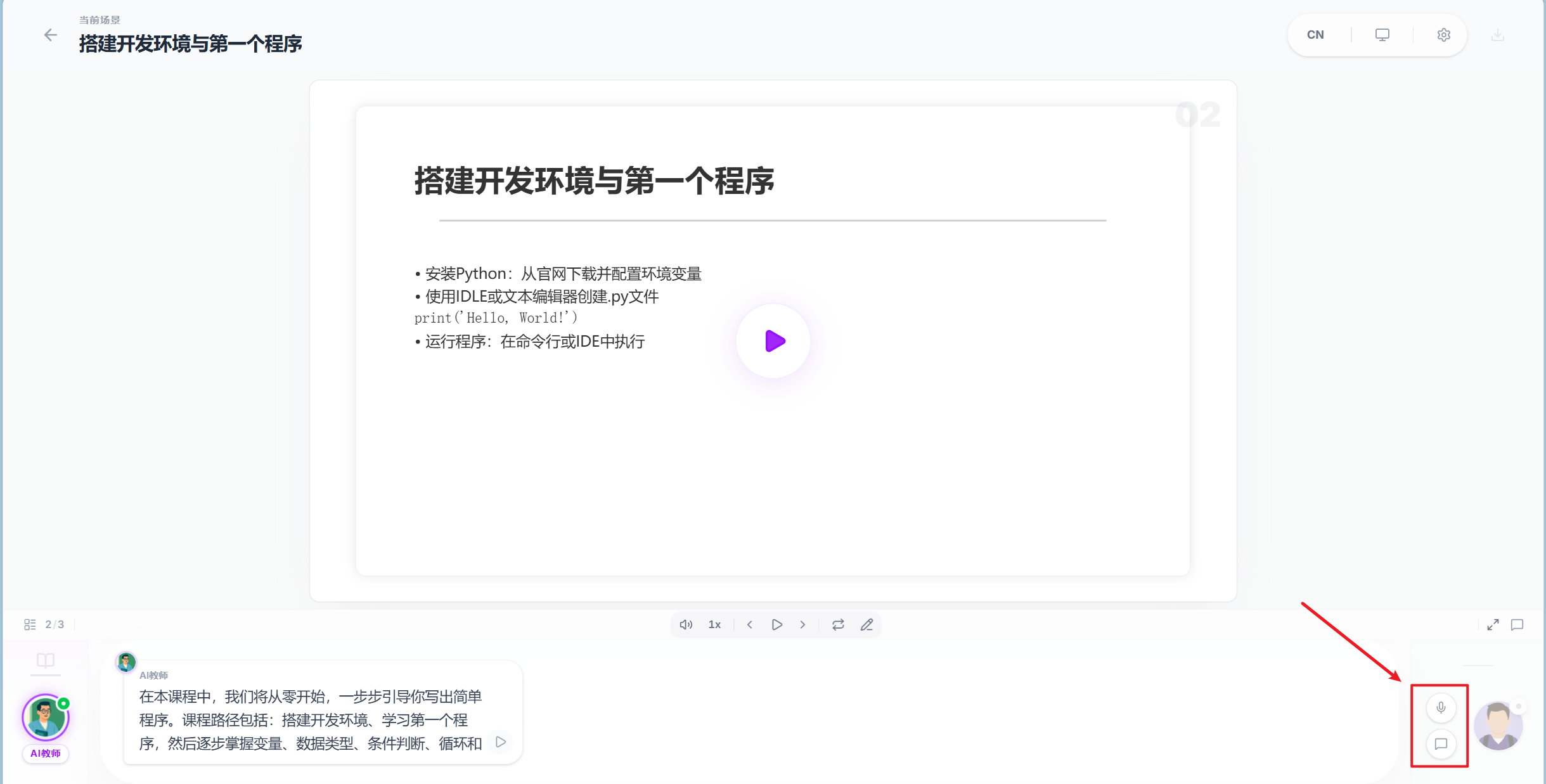Switch language from CN
This screenshot has width=1546, height=784.
(1315, 34)
